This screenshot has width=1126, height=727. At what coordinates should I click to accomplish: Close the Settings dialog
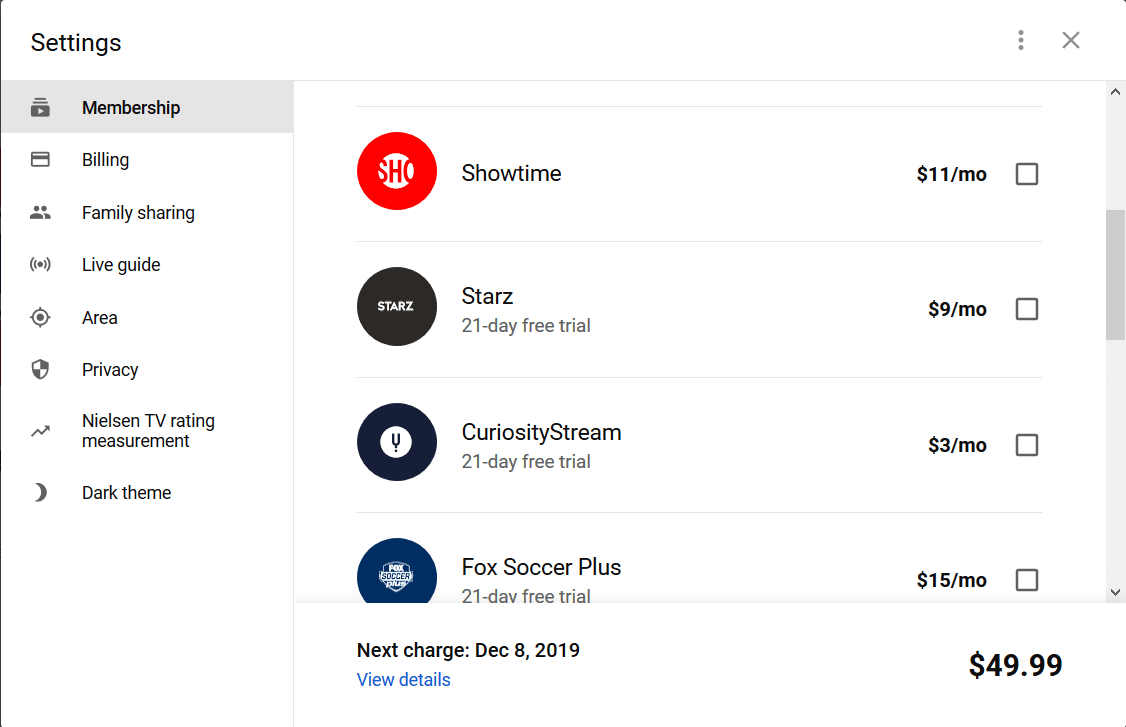[x=1071, y=40]
